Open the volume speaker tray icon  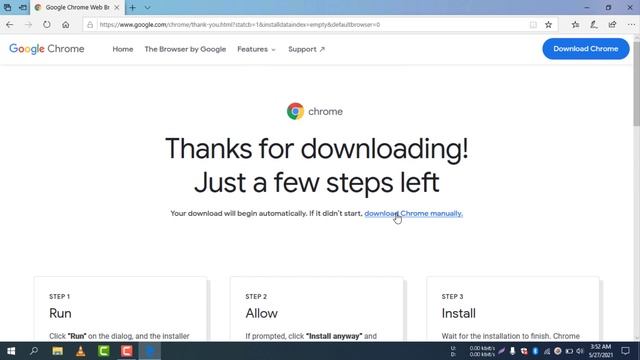pyautogui.click(x=580, y=351)
